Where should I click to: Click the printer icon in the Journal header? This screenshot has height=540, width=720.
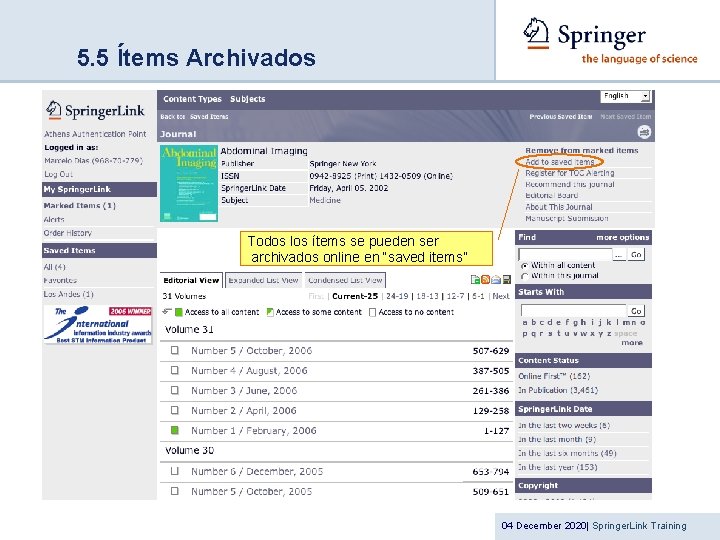pyautogui.click(x=644, y=132)
